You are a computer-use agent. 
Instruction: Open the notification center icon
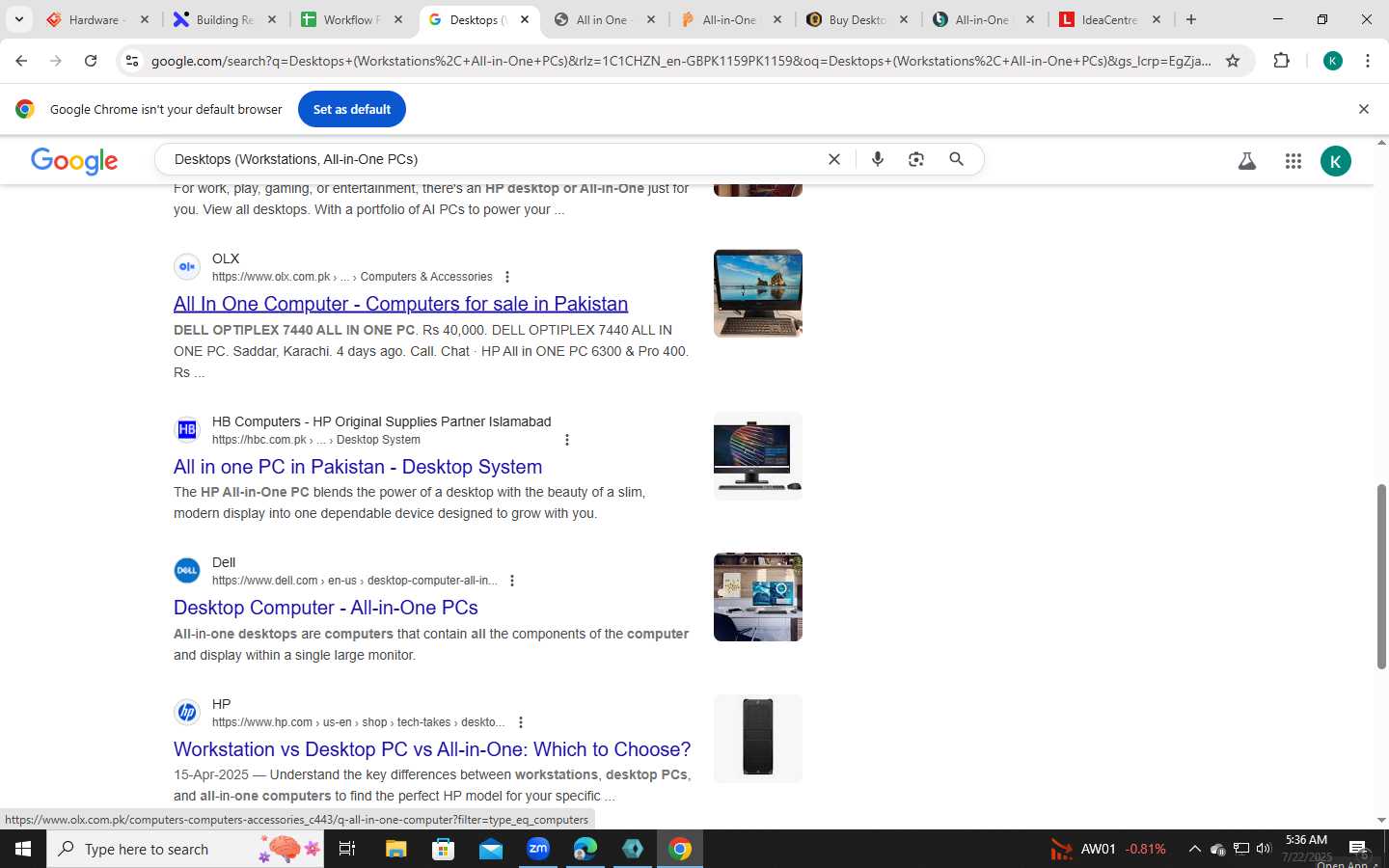click(x=1358, y=849)
